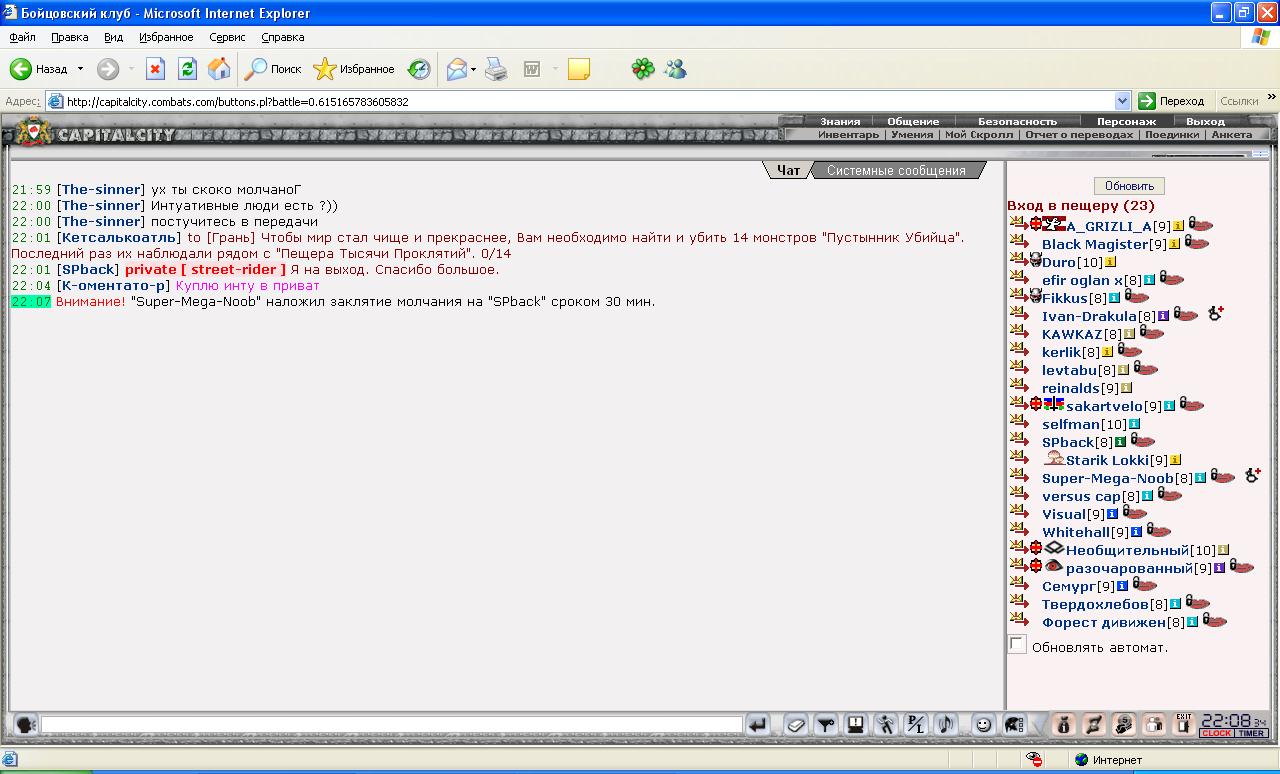Click clan emblem beside sakartvelo
This screenshot has height=774, width=1280.
pos(1054,404)
